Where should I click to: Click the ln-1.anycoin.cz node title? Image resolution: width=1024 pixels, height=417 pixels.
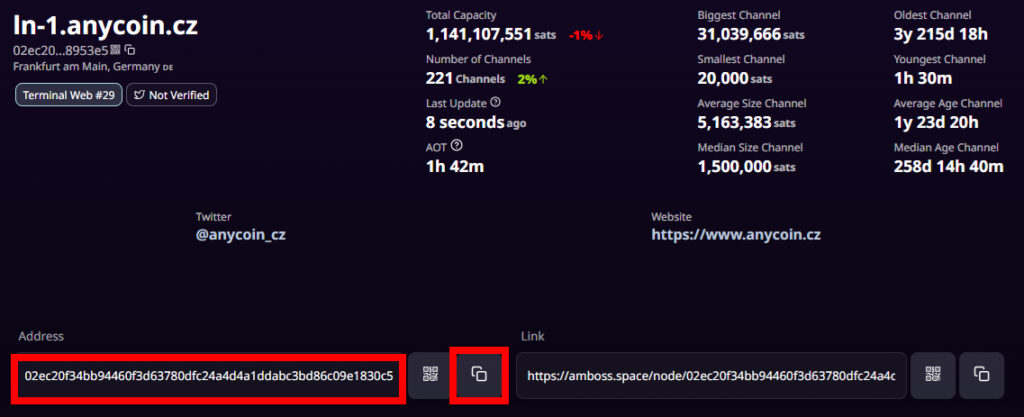(105, 25)
